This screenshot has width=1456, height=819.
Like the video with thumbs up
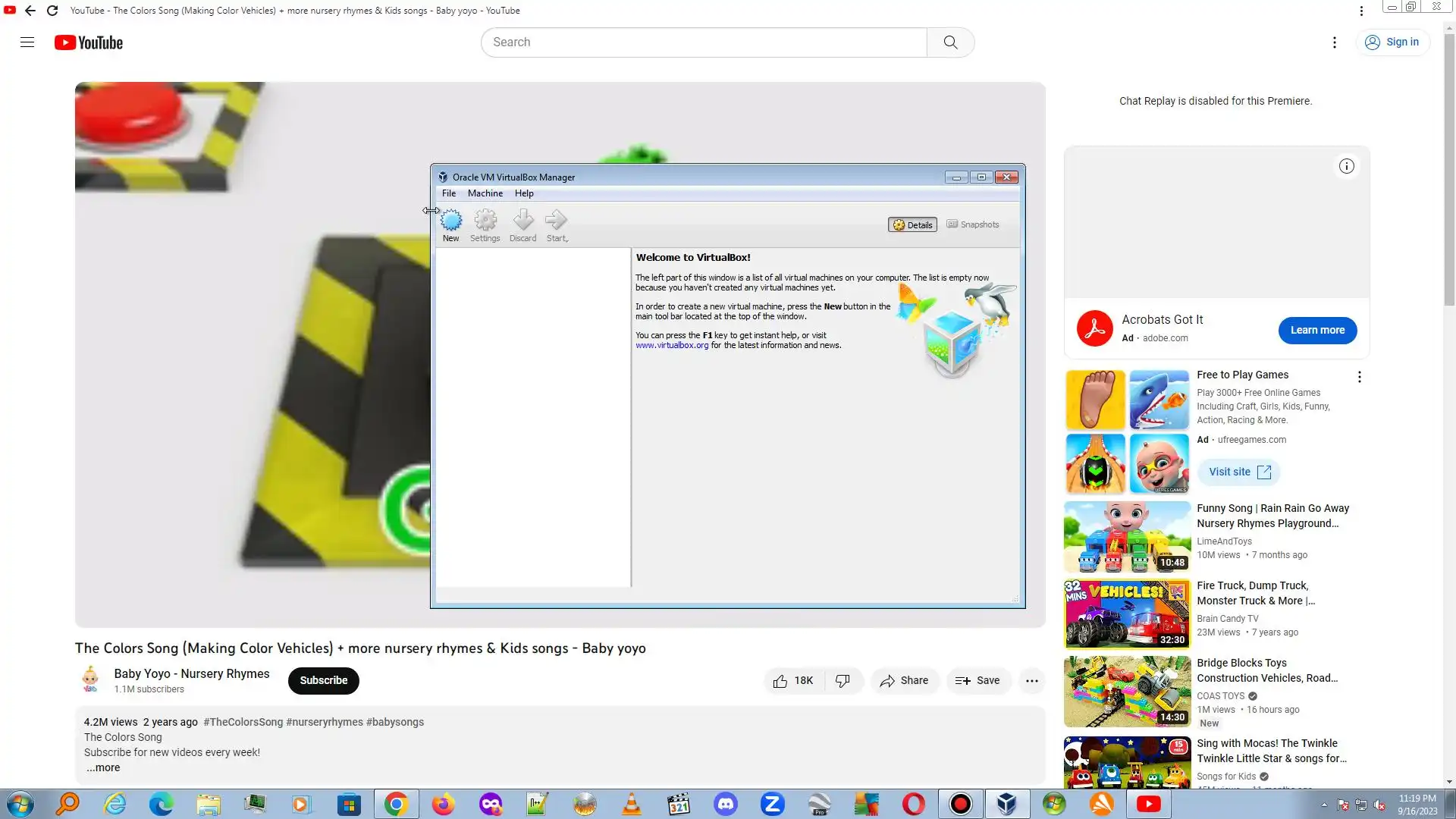pos(780,681)
